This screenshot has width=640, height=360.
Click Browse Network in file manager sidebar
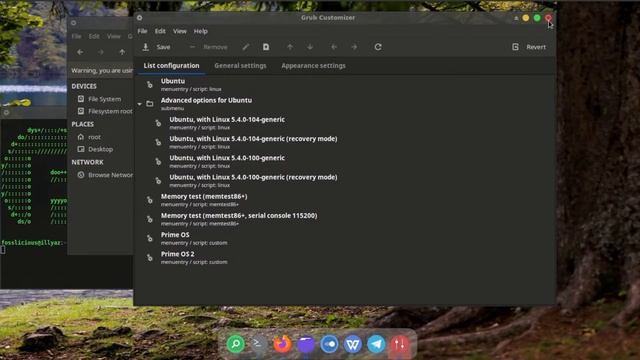(x=105, y=175)
